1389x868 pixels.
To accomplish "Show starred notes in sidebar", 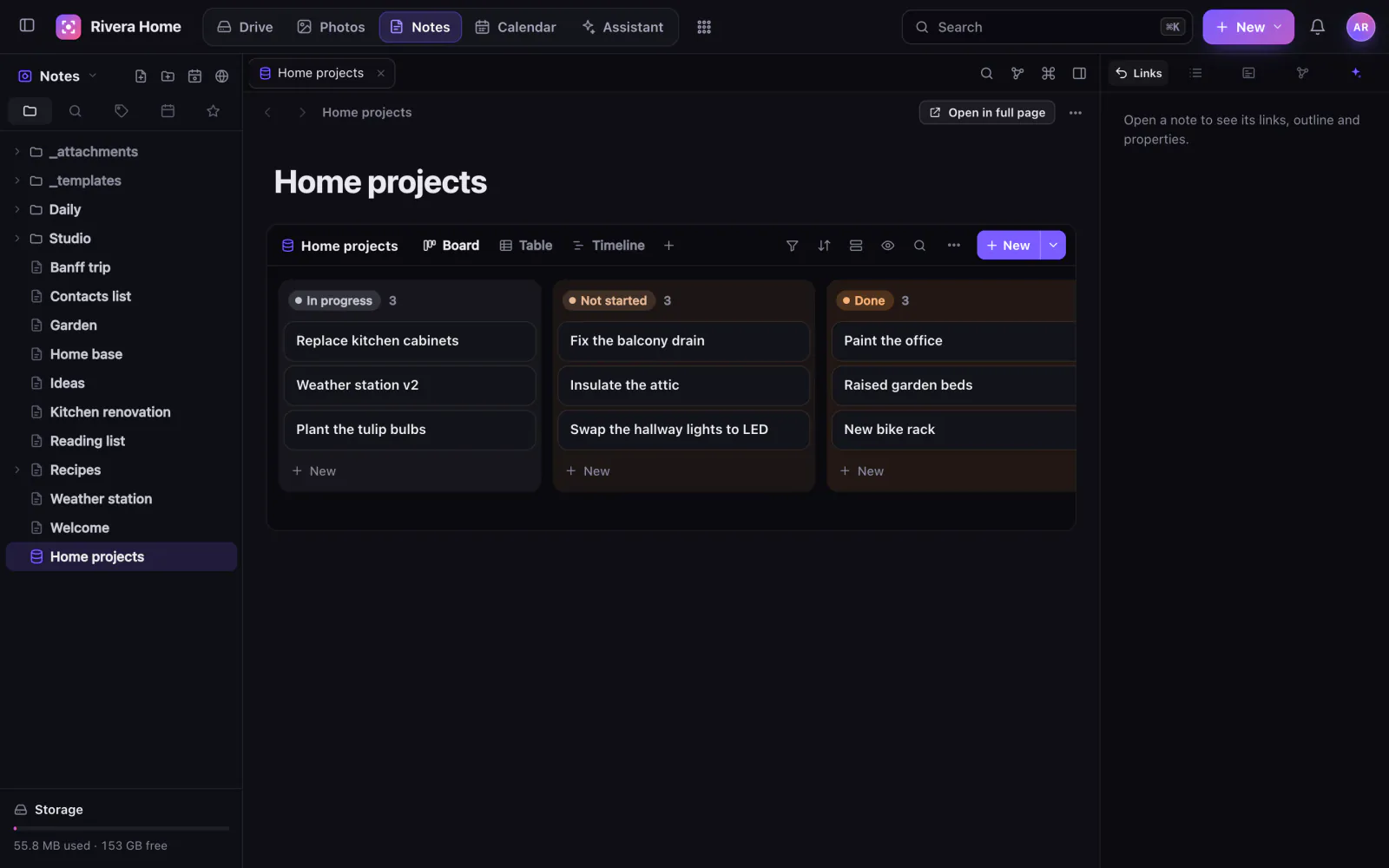I will [213, 111].
